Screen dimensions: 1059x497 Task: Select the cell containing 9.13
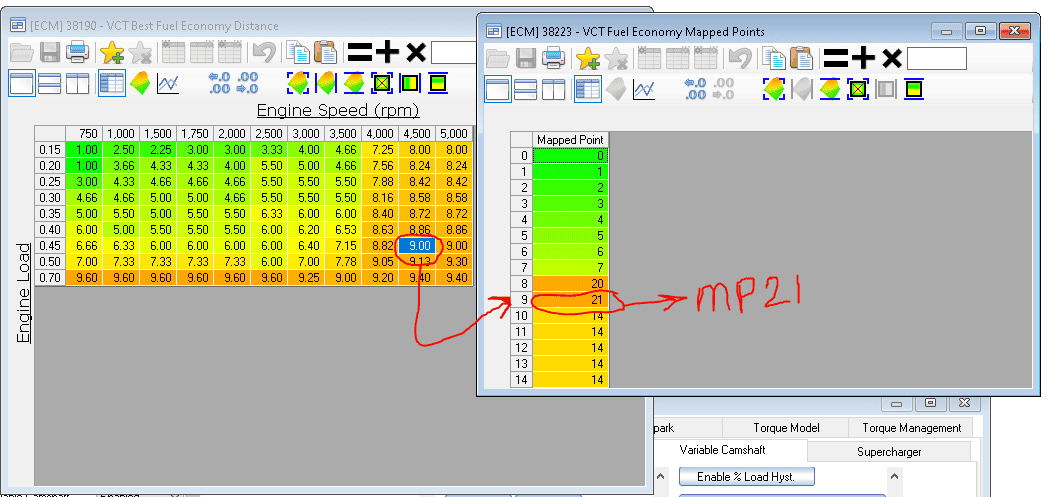417,262
